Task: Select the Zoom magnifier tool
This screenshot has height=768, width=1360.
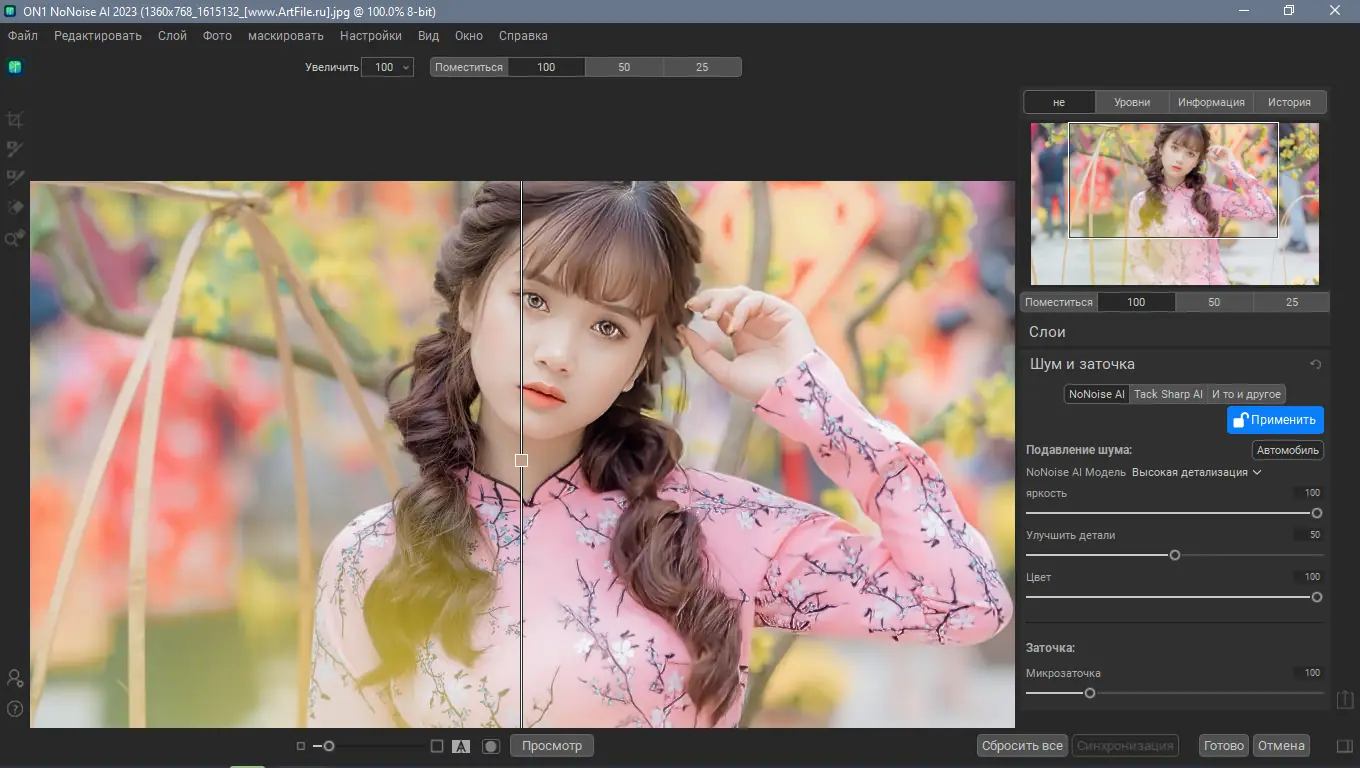Action: pos(15,238)
